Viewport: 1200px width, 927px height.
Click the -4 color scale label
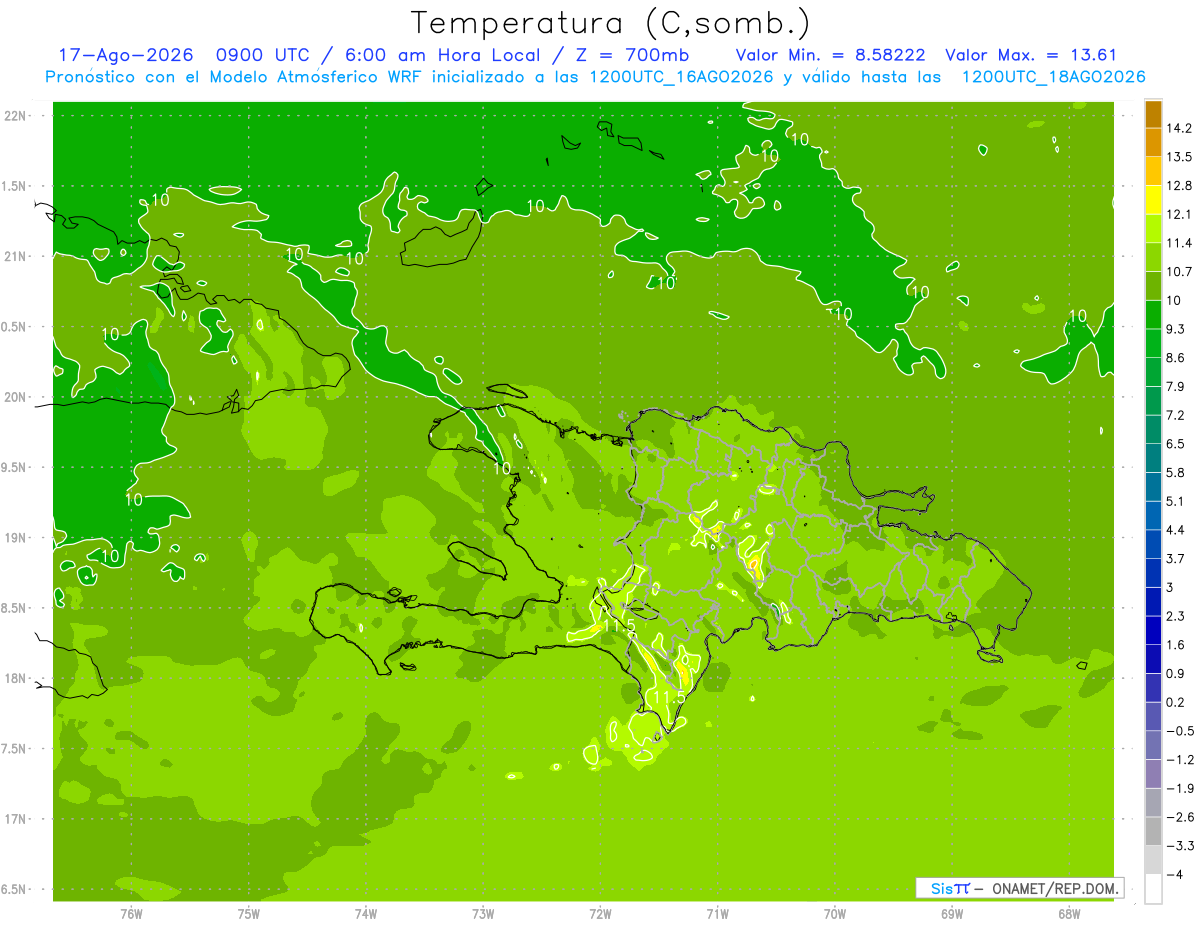pyautogui.click(x=1175, y=875)
